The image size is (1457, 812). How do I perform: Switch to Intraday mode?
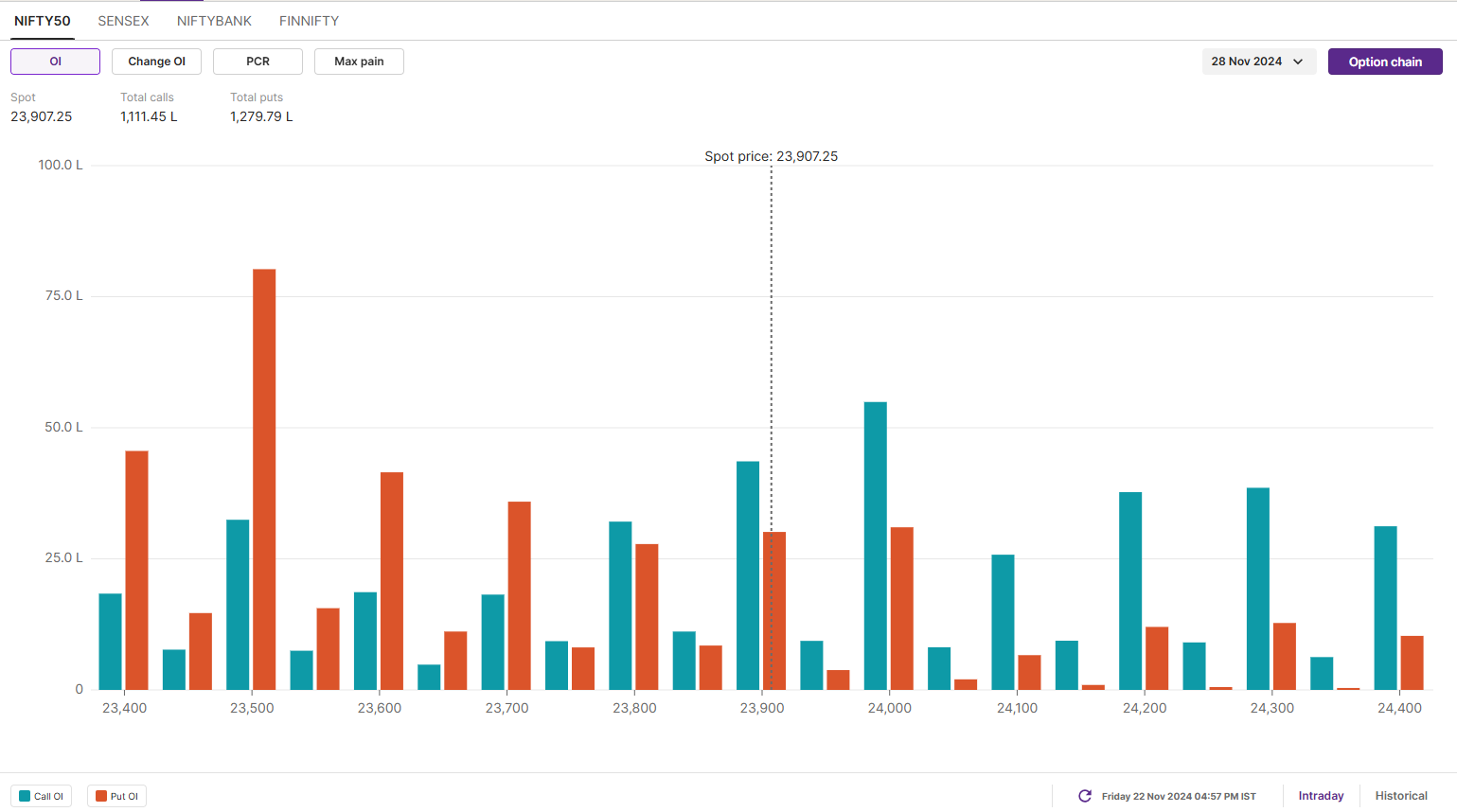tap(1321, 796)
